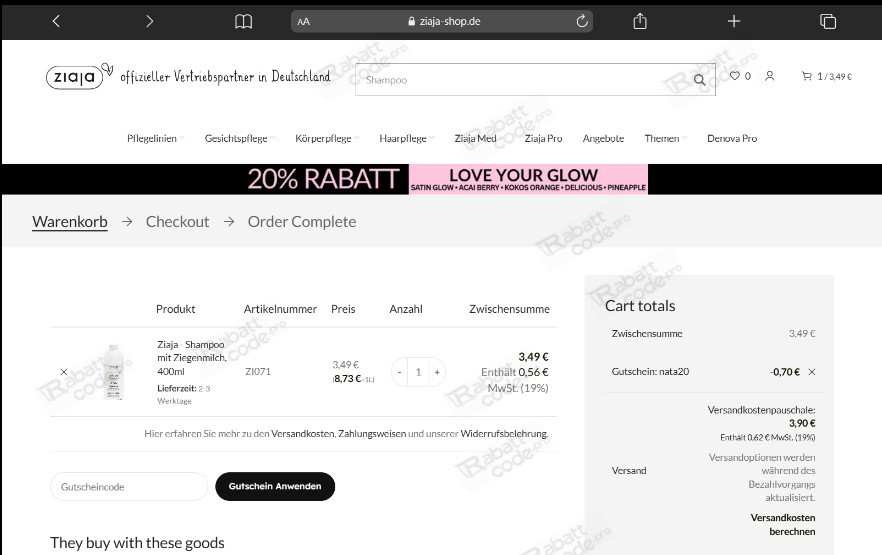The height and width of the screenshot is (555, 882).
Task: Expand the Haarpflege menu
Action: 407,138
